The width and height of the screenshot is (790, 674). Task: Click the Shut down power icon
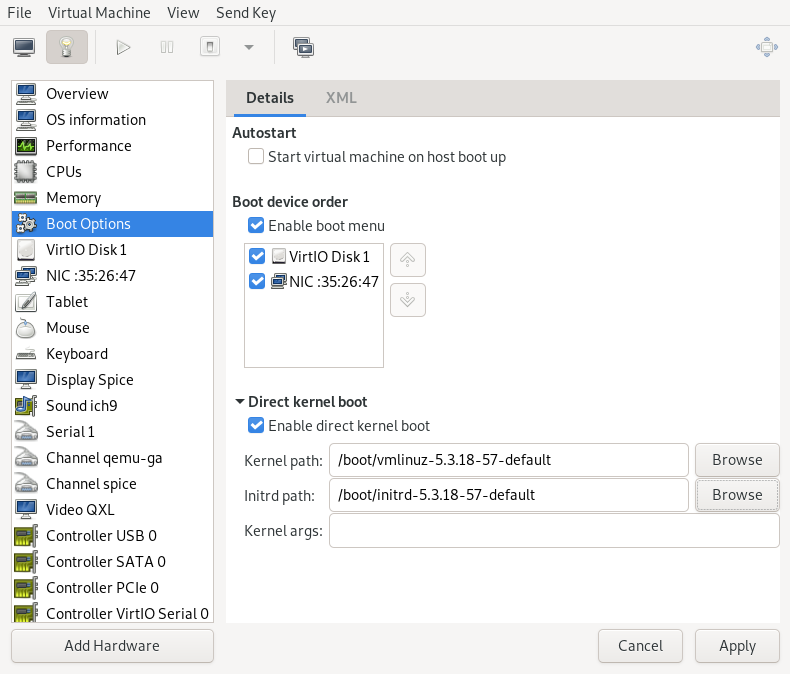209,47
